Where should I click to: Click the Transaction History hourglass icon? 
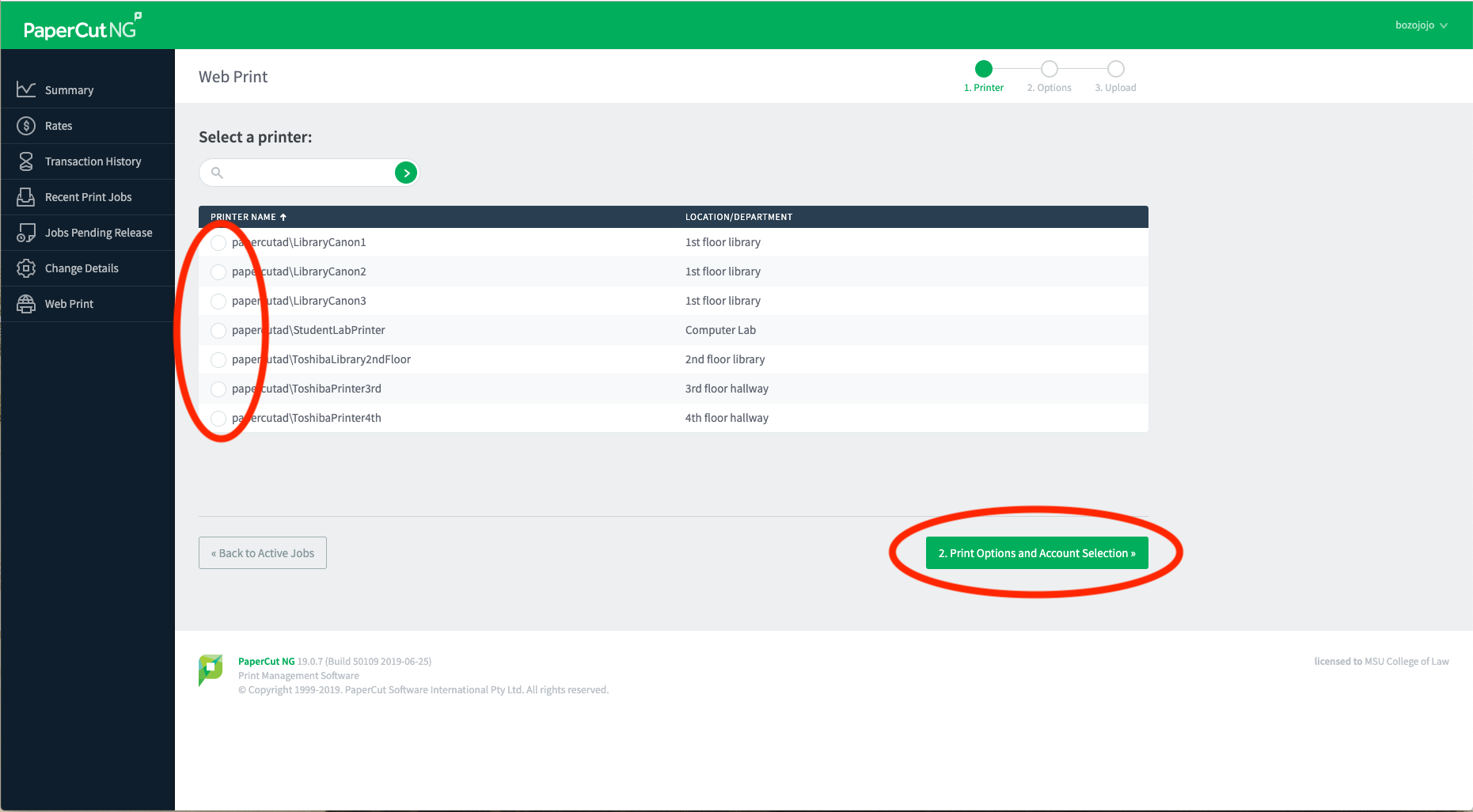pos(26,161)
